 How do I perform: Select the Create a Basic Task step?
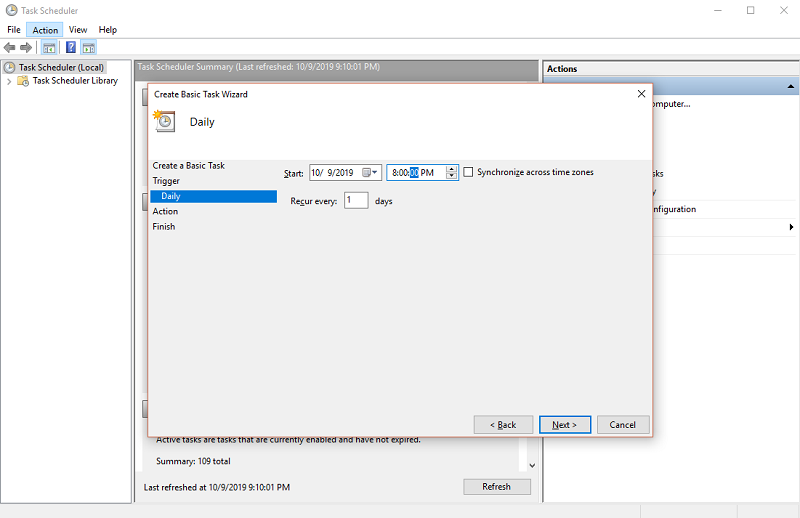188,165
